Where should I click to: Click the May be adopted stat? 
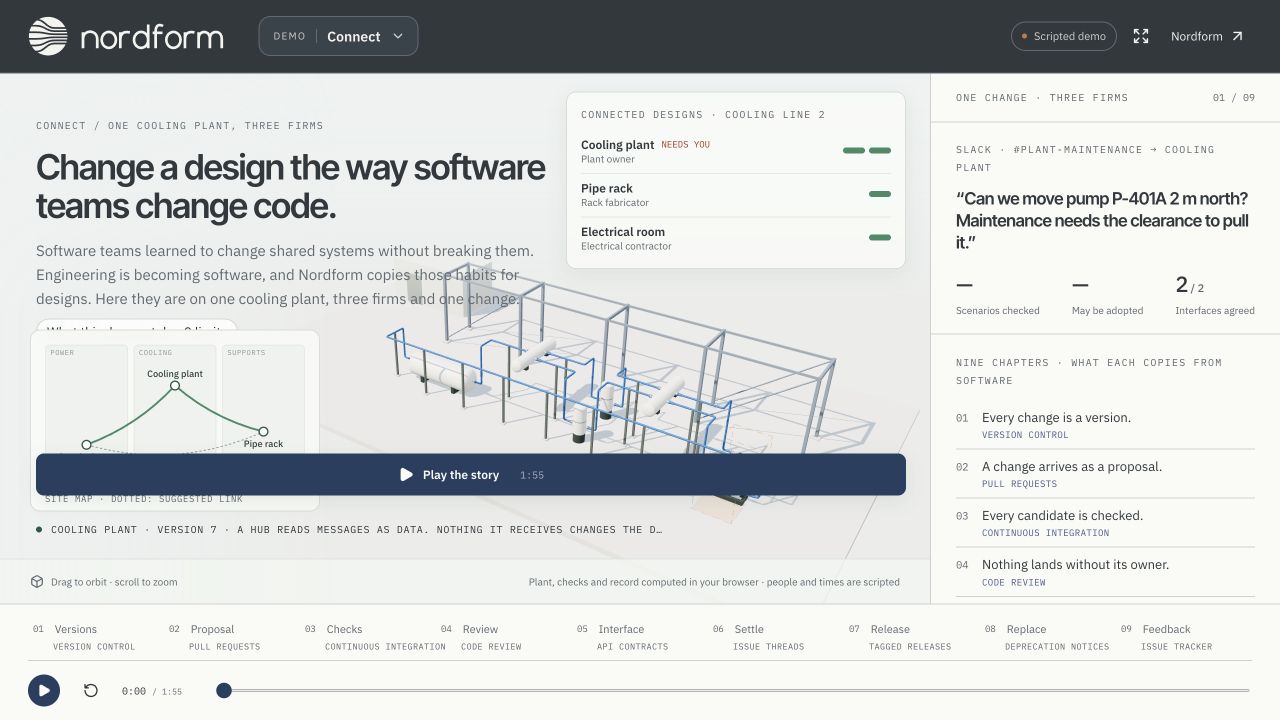[x=1107, y=296]
